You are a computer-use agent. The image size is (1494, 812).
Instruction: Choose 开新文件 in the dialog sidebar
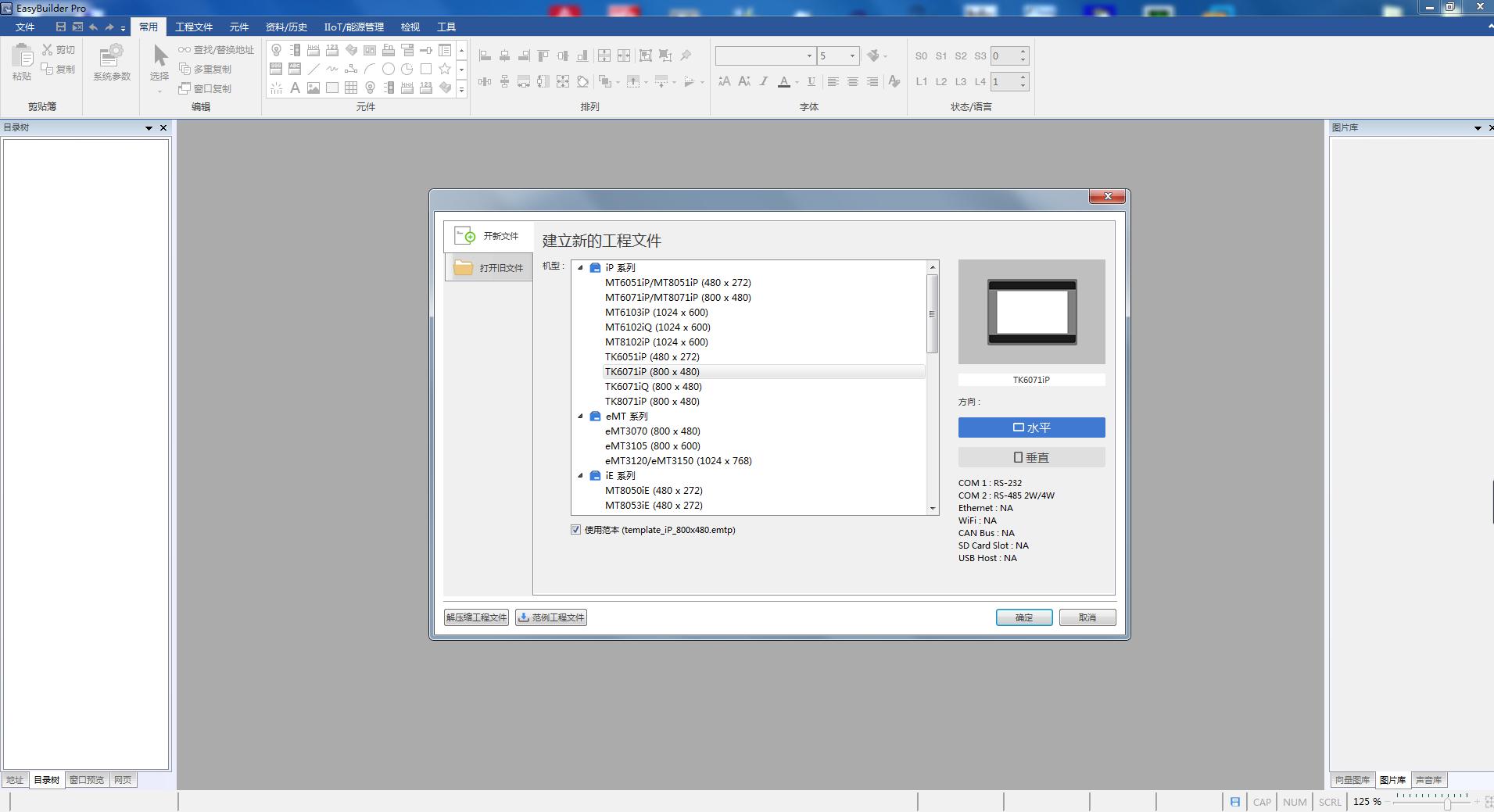point(488,236)
